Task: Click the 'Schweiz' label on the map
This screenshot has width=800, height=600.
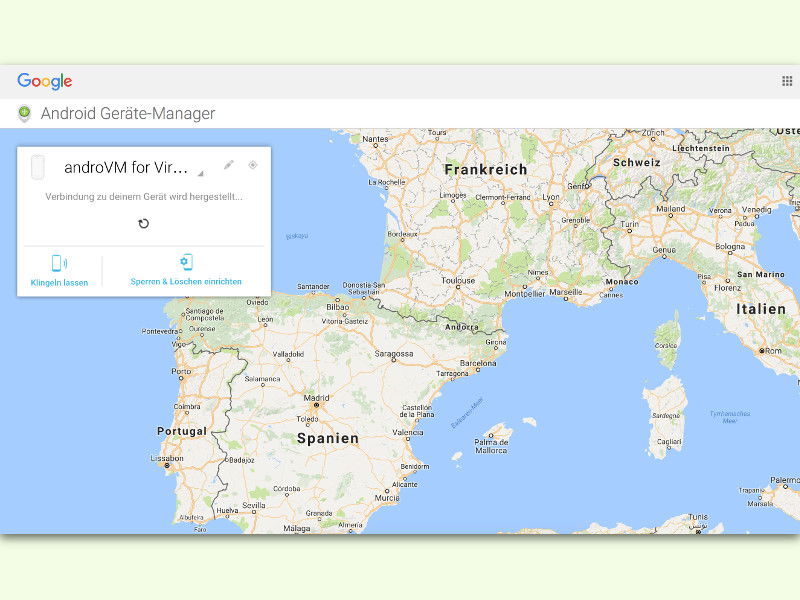Action: [x=637, y=163]
